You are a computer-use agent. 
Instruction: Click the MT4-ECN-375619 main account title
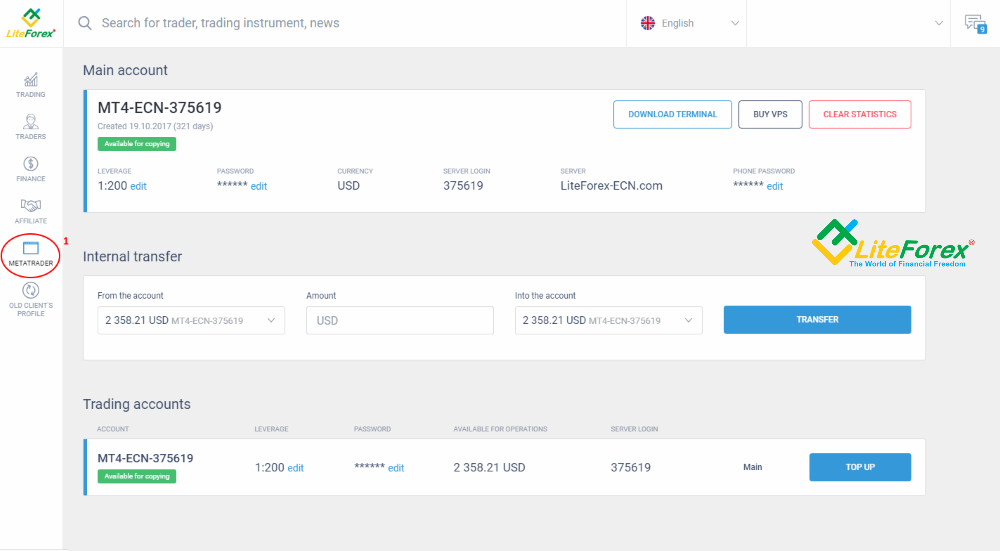click(159, 108)
